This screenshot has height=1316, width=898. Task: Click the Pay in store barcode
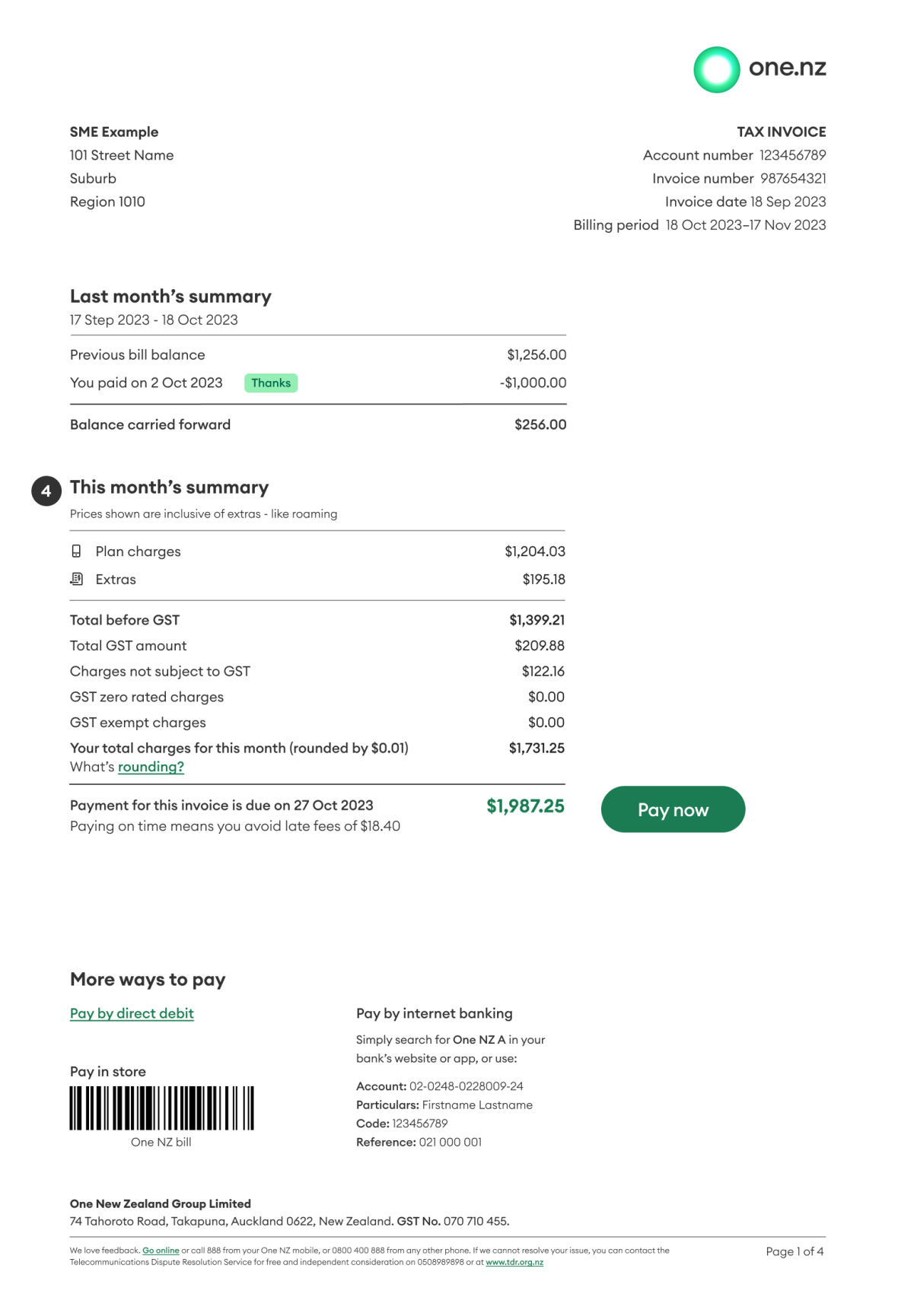tap(162, 1108)
